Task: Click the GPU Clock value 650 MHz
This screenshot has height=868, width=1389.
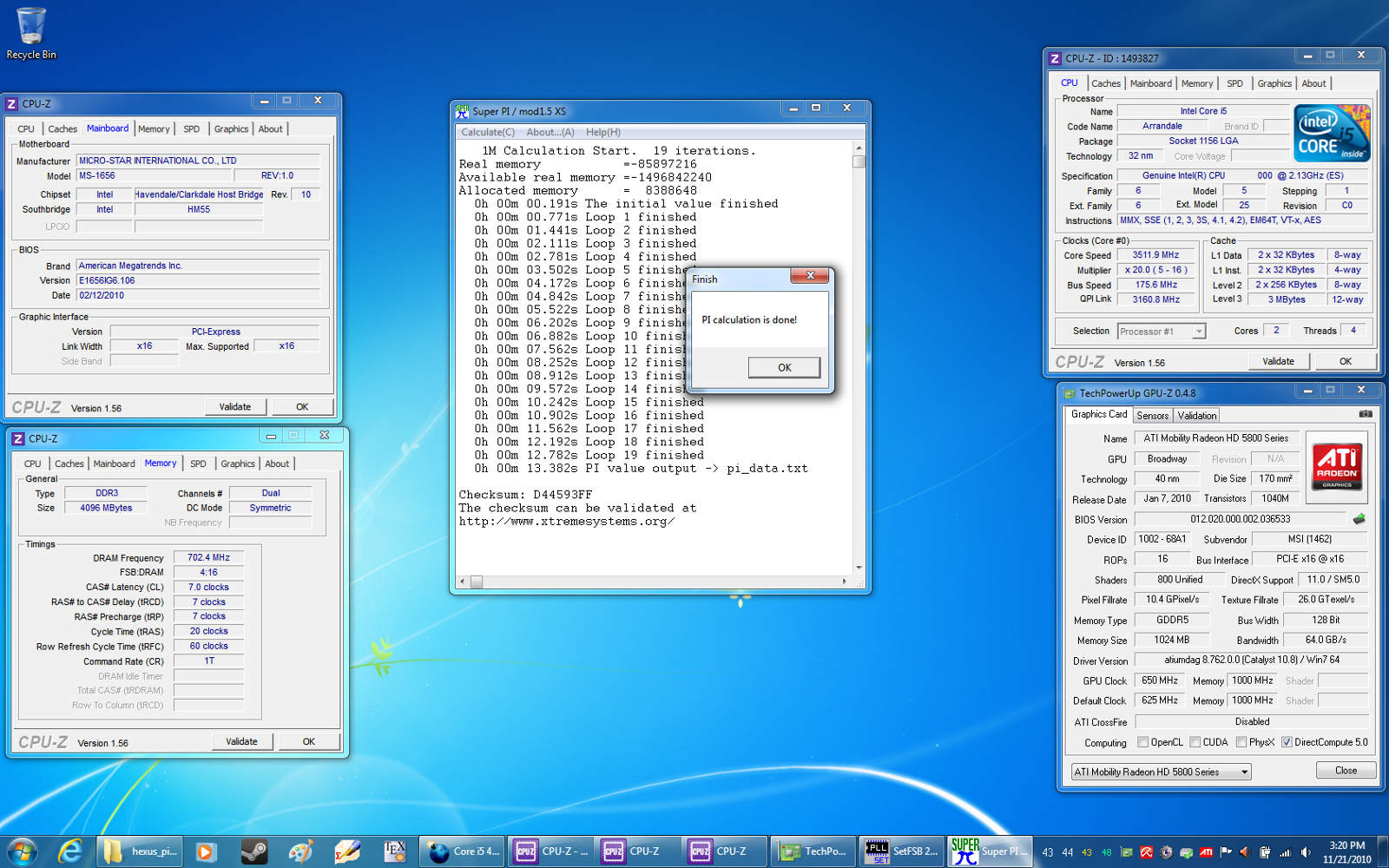Action: (1160, 681)
